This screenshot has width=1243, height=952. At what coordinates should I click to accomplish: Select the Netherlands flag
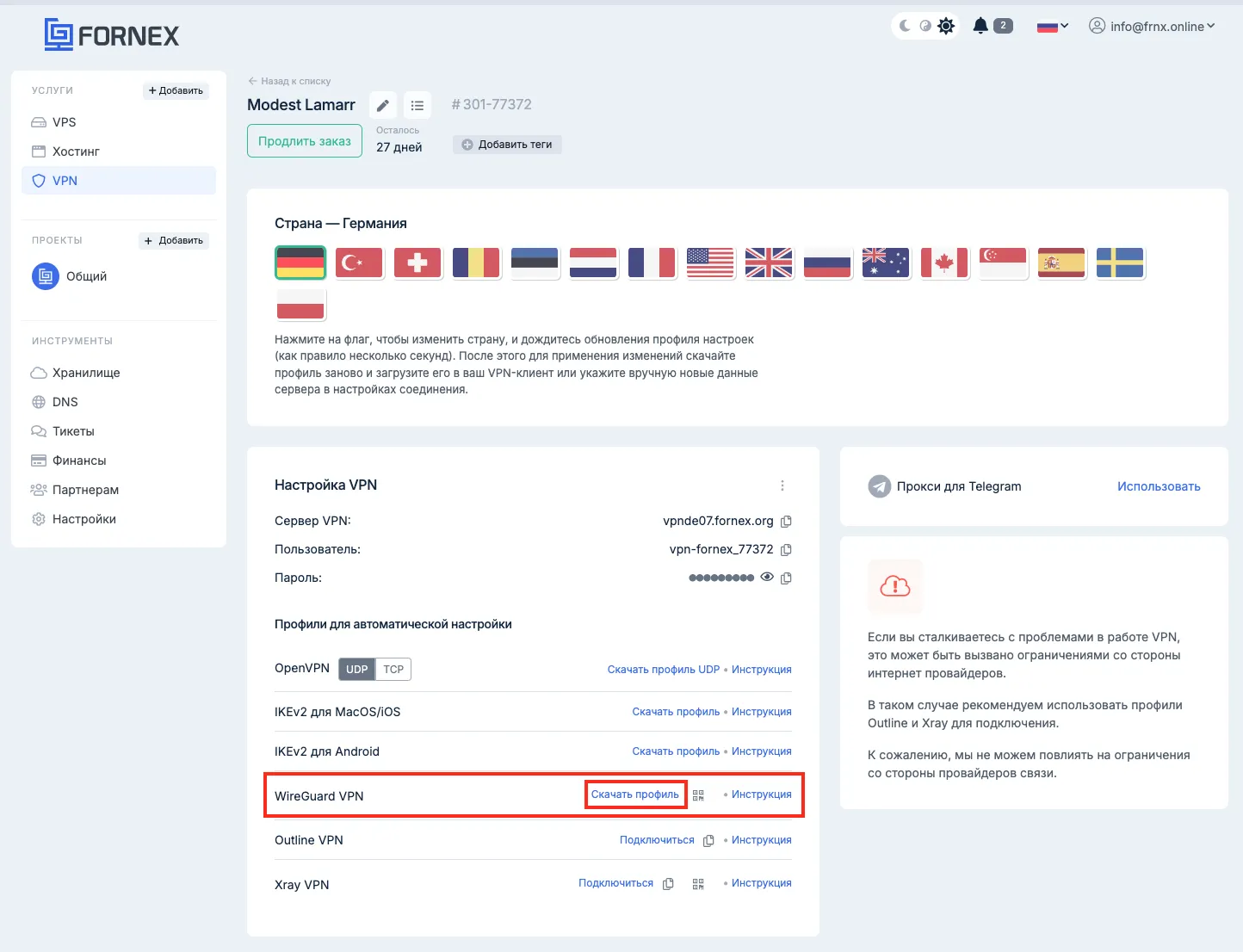click(x=593, y=263)
